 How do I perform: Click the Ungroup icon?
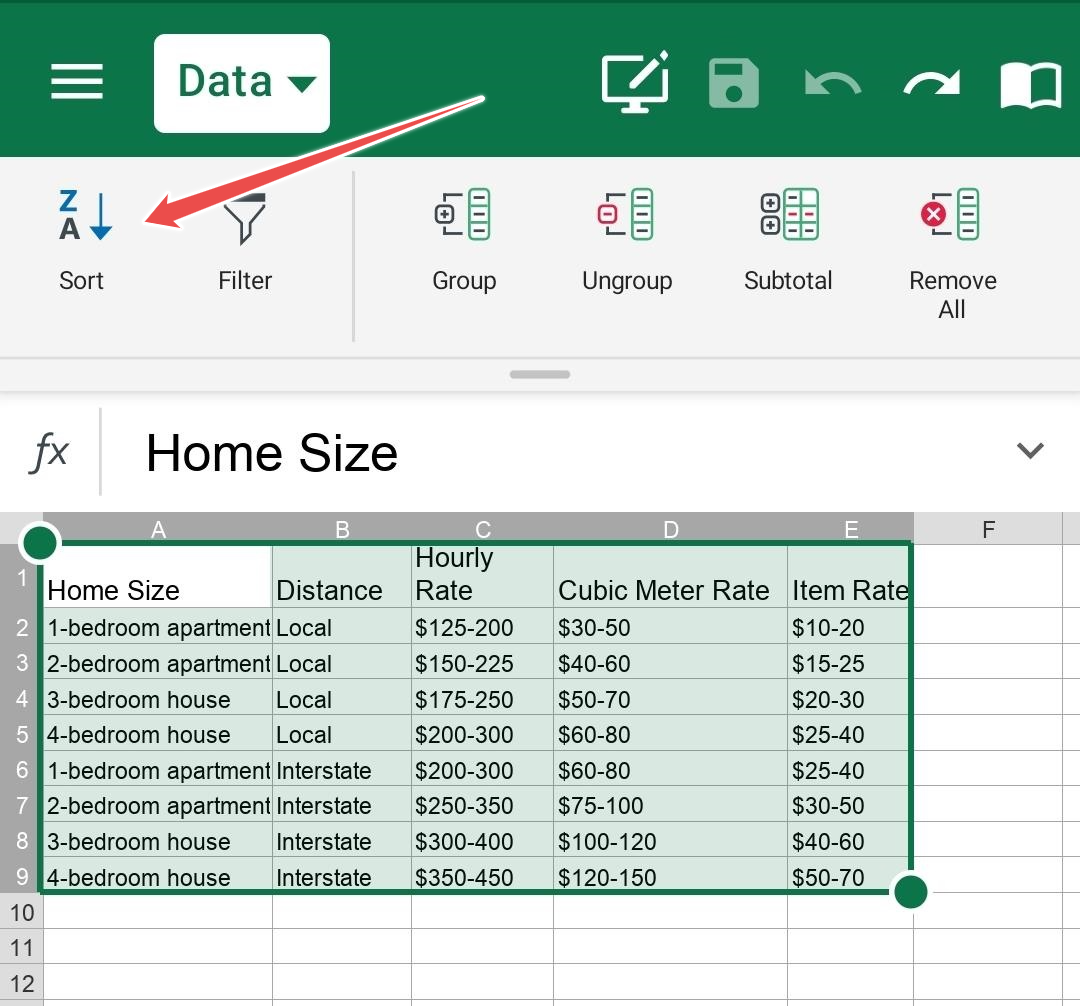(626, 214)
